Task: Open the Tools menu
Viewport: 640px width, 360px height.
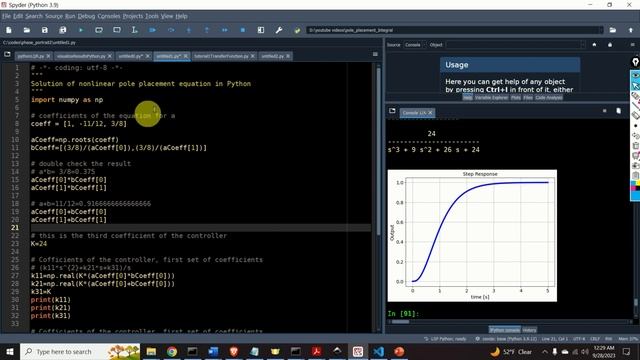Action: tap(152, 16)
